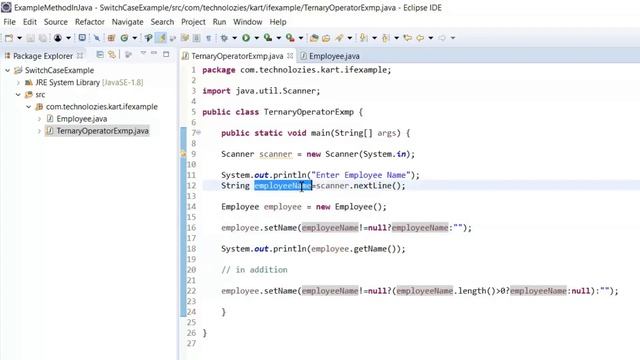Click the black round profile toolbar icon
Image resolution: width=640 pixels, height=360 pixels.
click(58, 38)
